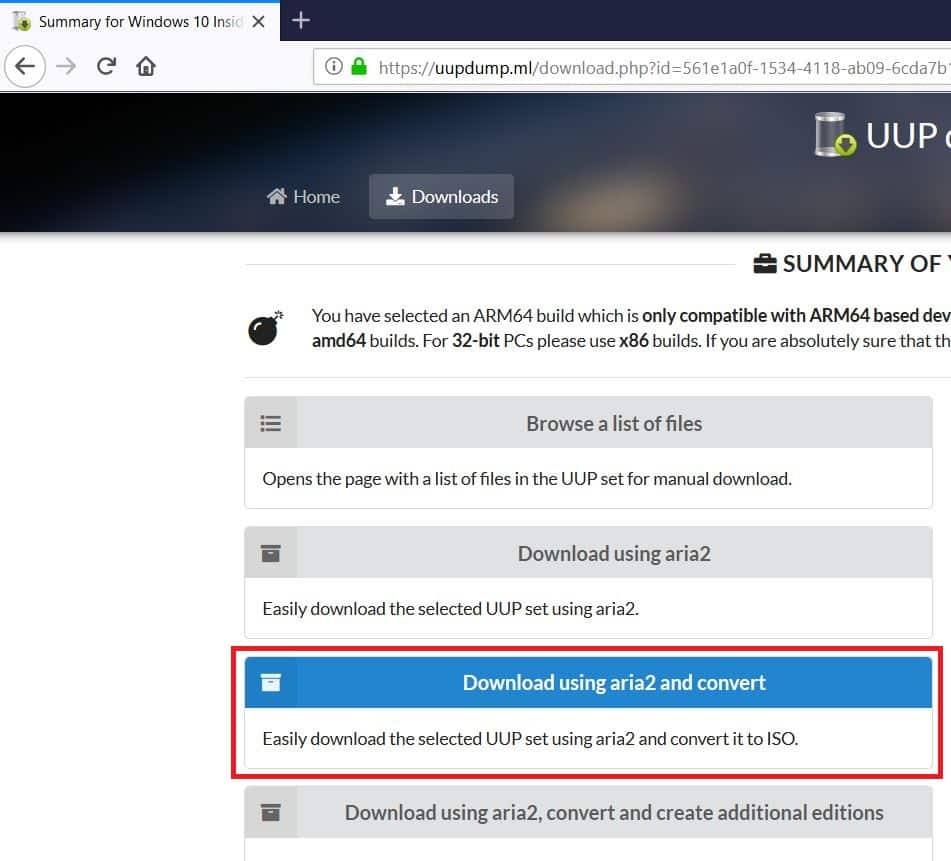
Task: Open the Downloads navigation item
Action: 442,196
